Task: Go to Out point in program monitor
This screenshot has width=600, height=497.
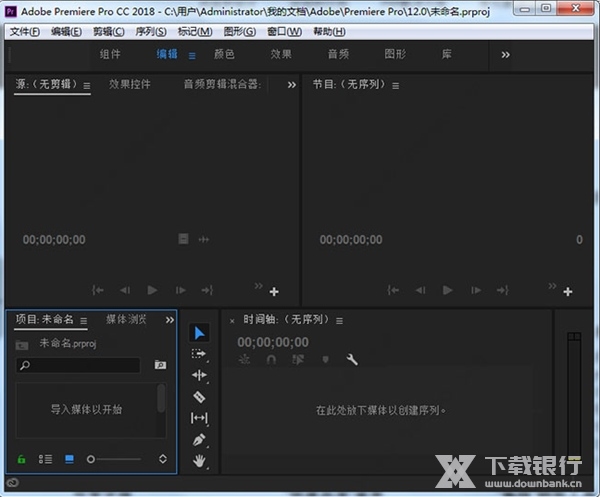Action: click(x=502, y=290)
